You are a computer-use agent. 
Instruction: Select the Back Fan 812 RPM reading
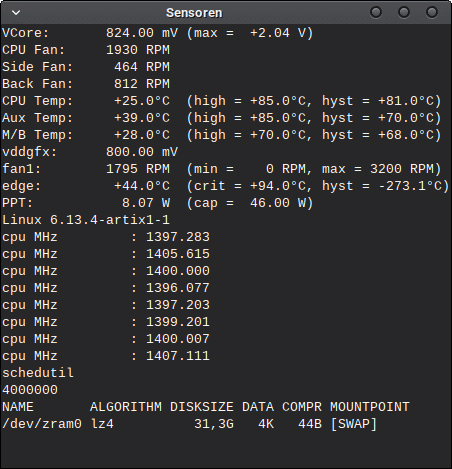[x=142, y=84]
